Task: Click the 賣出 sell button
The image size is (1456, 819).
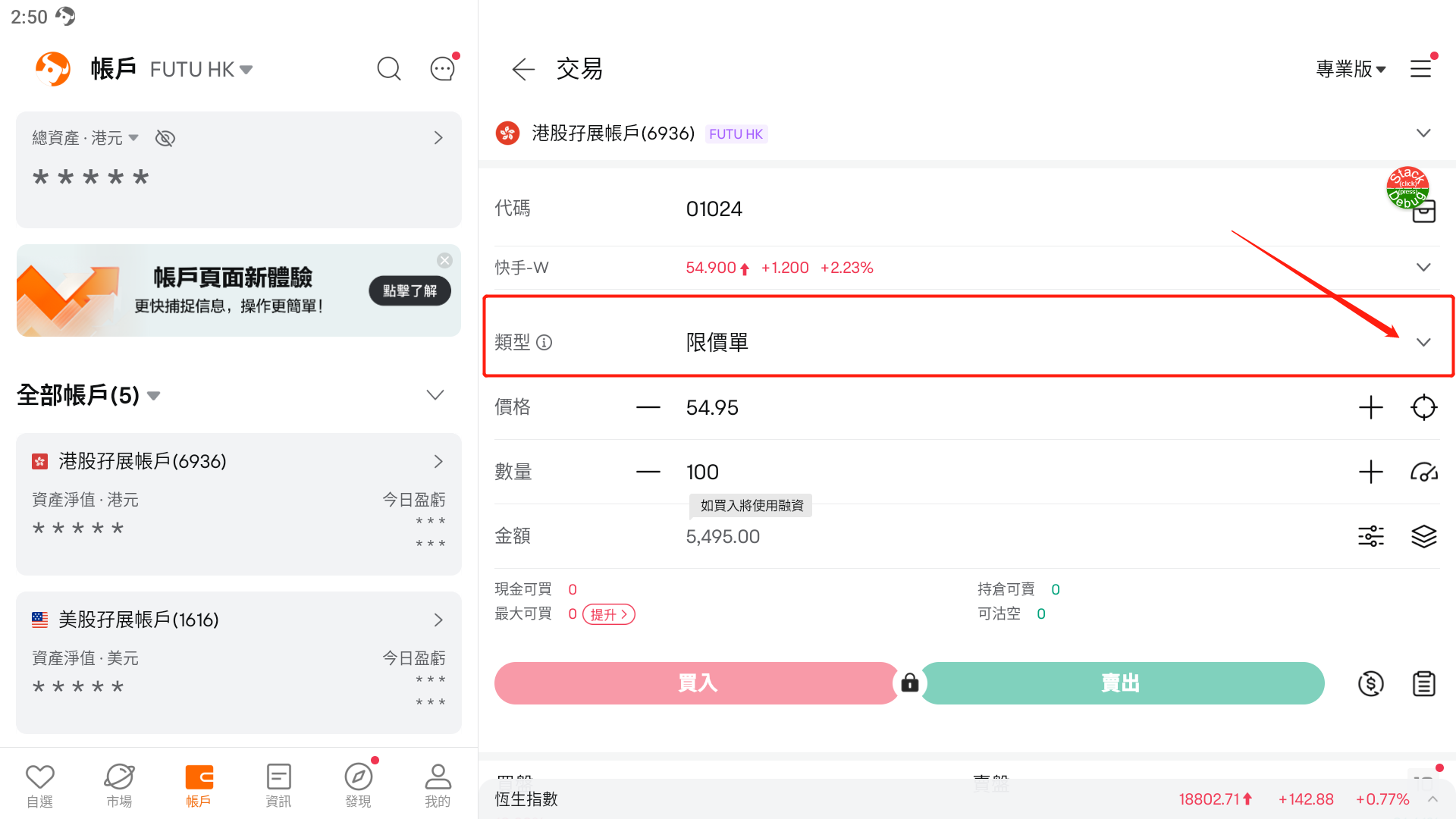Action: point(1122,683)
